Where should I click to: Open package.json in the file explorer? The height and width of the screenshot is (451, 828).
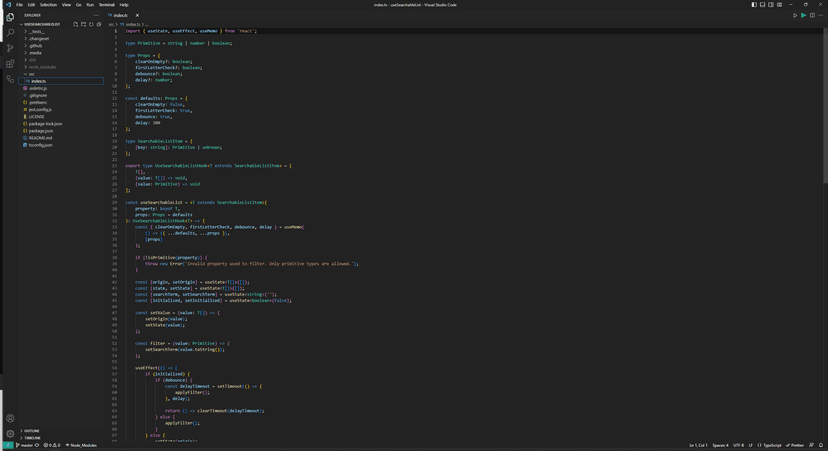[41, 131]
